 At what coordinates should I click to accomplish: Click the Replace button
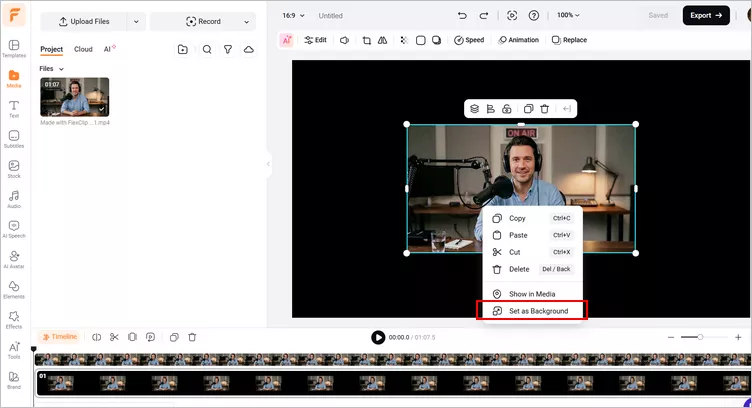(x=569, y=40)
